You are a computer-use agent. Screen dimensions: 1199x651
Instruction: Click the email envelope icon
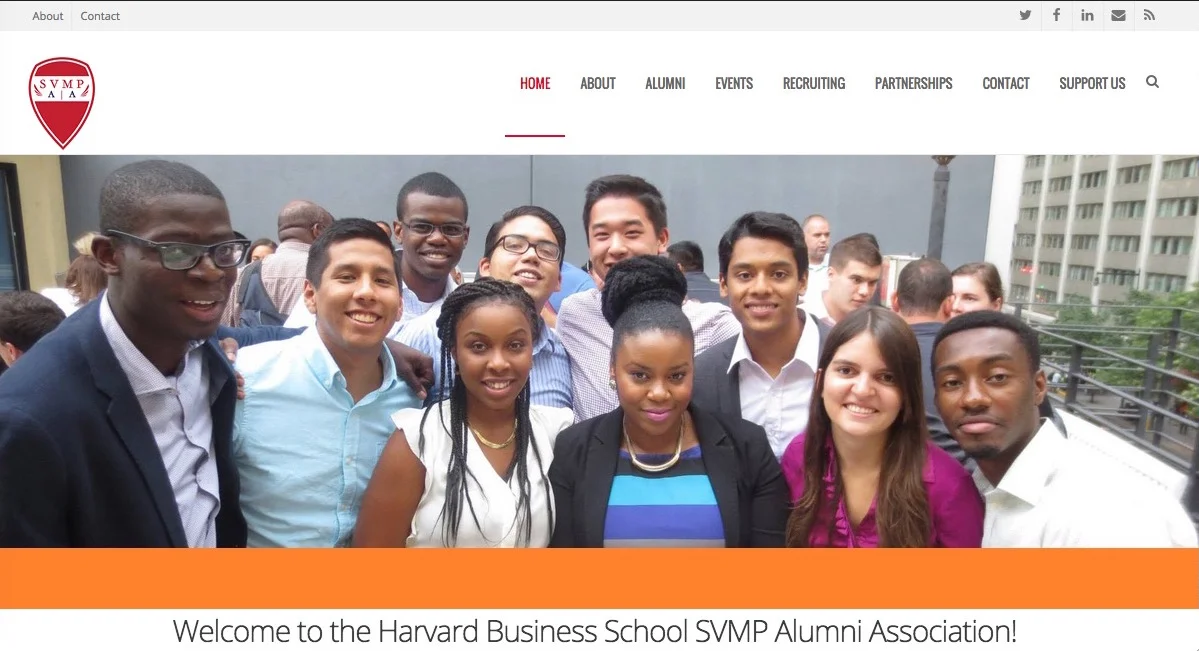click(x=1118, y=15)
